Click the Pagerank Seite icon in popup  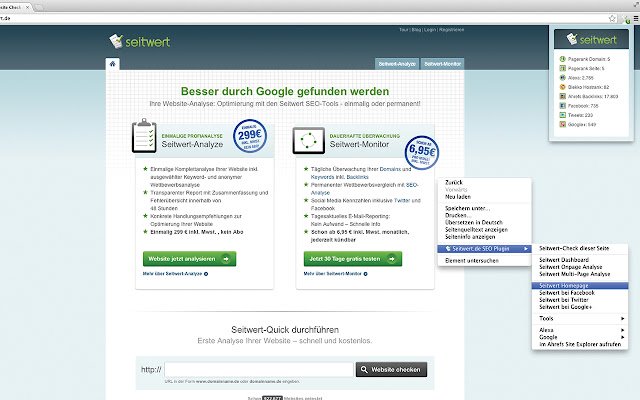click(x=562, y=69)
